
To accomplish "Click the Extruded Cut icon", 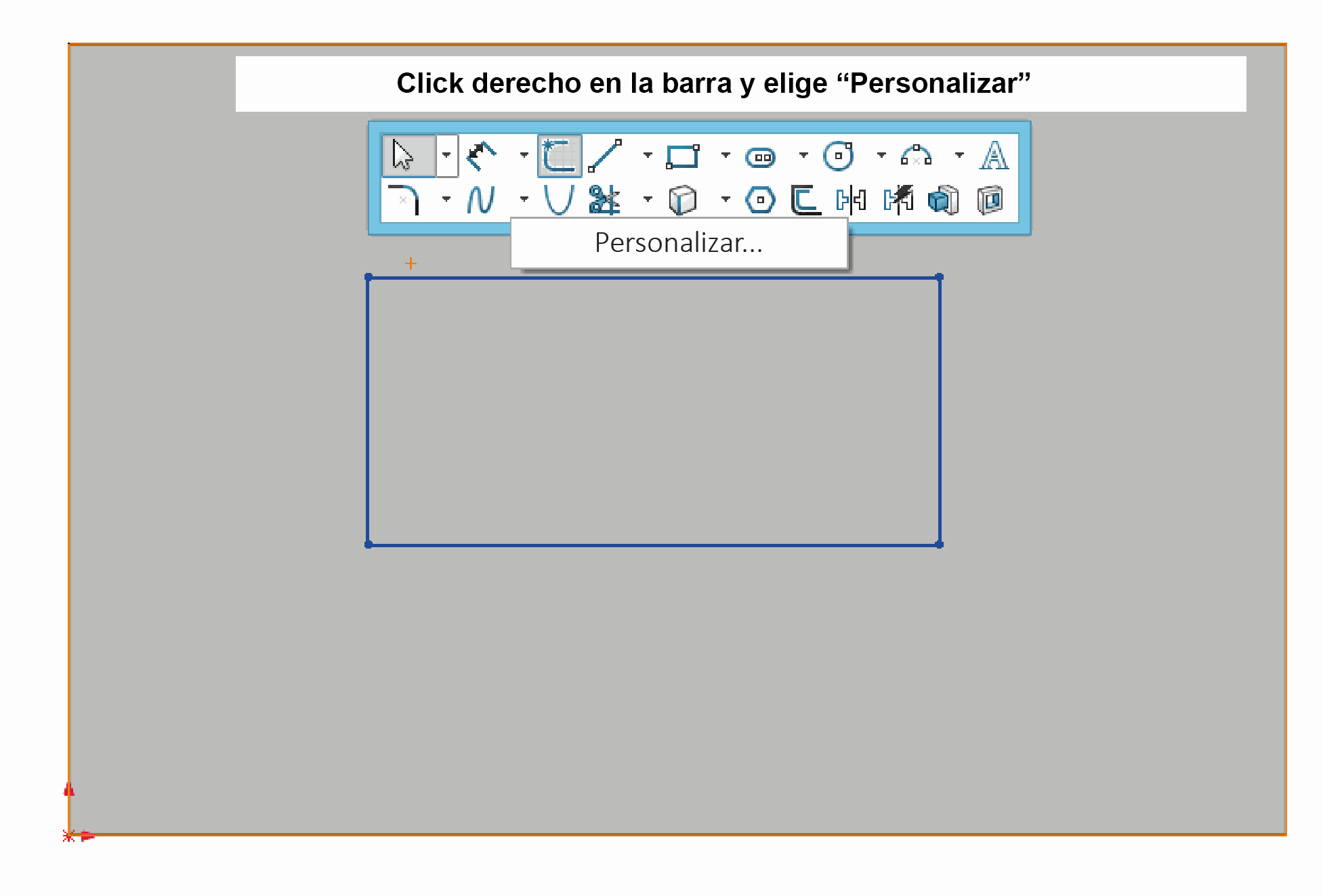I will click(x=990, y=200).
